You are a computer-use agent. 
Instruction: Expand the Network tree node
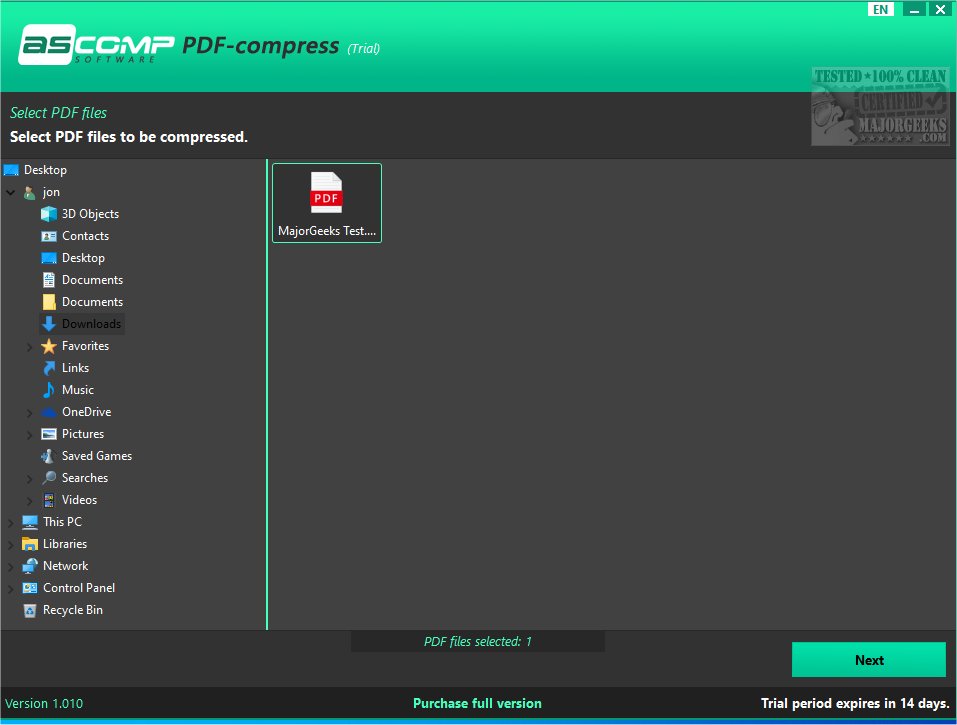coord(10,565)
